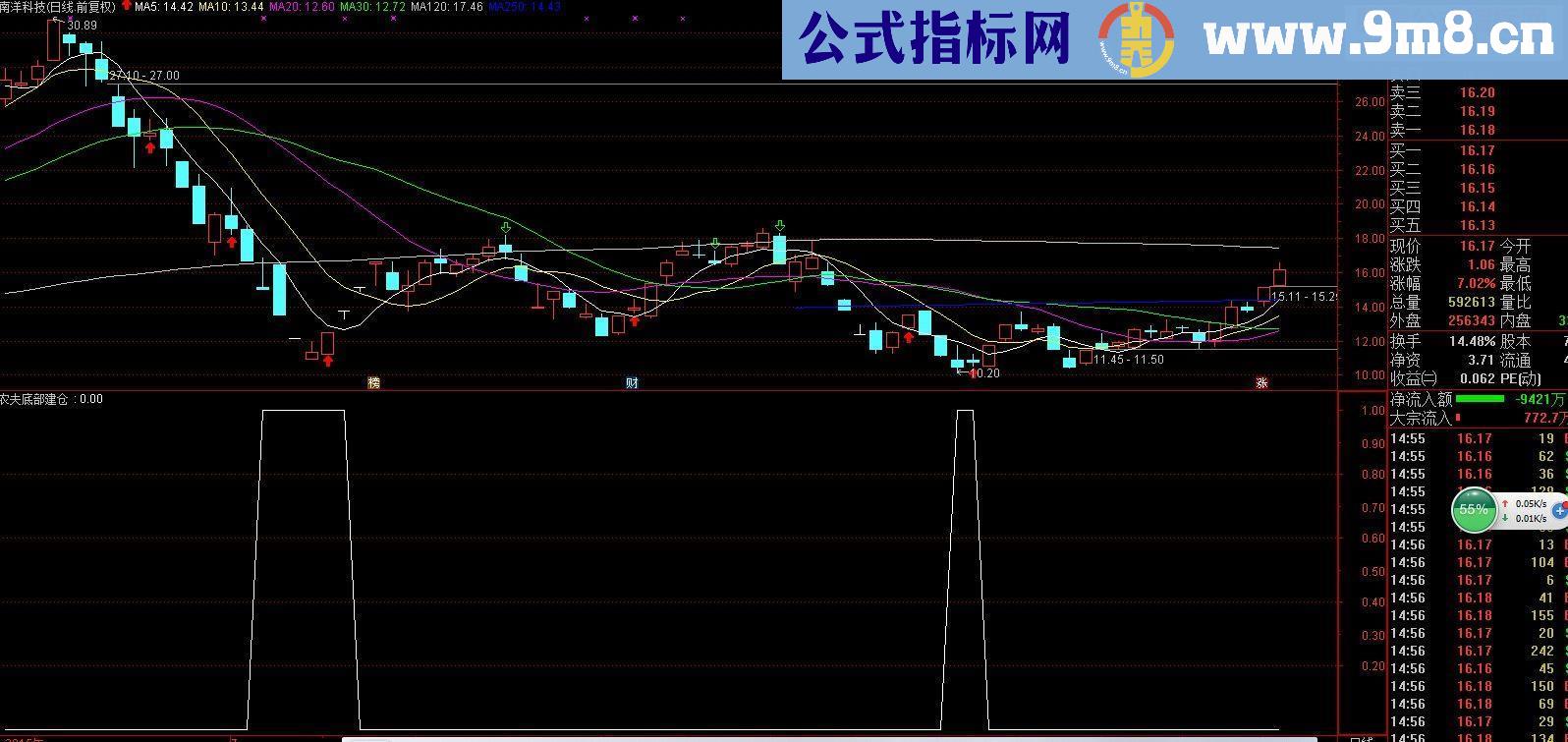The image size is (1568, 742).
Task: Click the 最低 label
Action: coord(1515,284)
